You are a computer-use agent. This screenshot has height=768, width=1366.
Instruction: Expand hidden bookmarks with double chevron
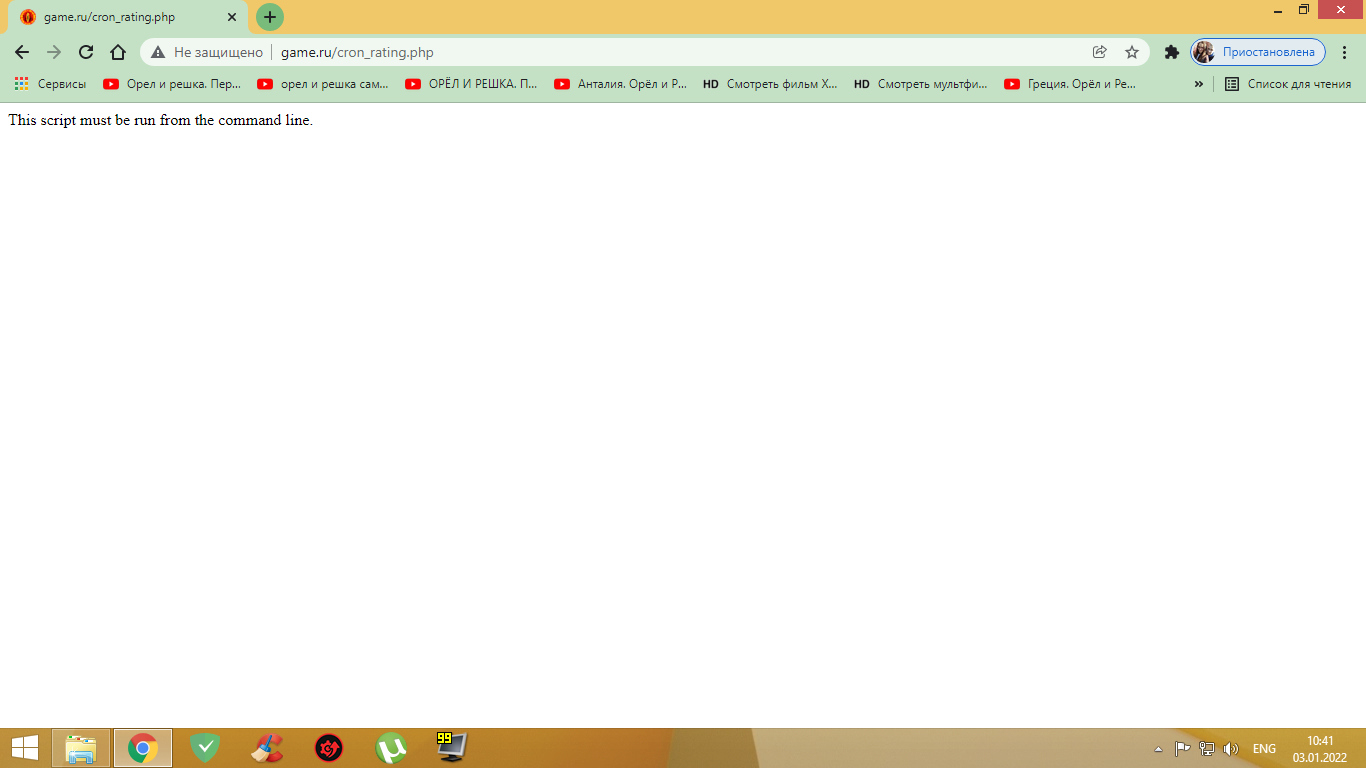1199,84
